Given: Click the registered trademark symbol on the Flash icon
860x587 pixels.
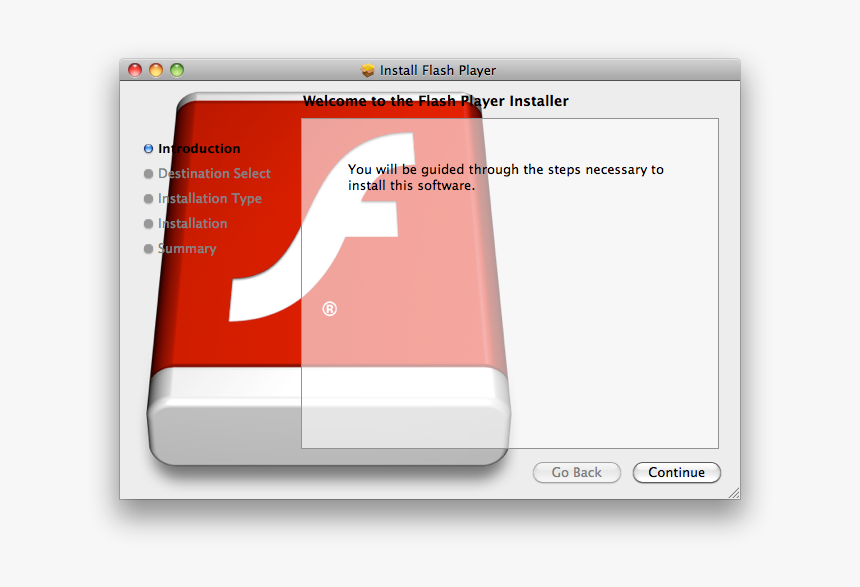Looking at the screenshot, I should tap(330, 308).
